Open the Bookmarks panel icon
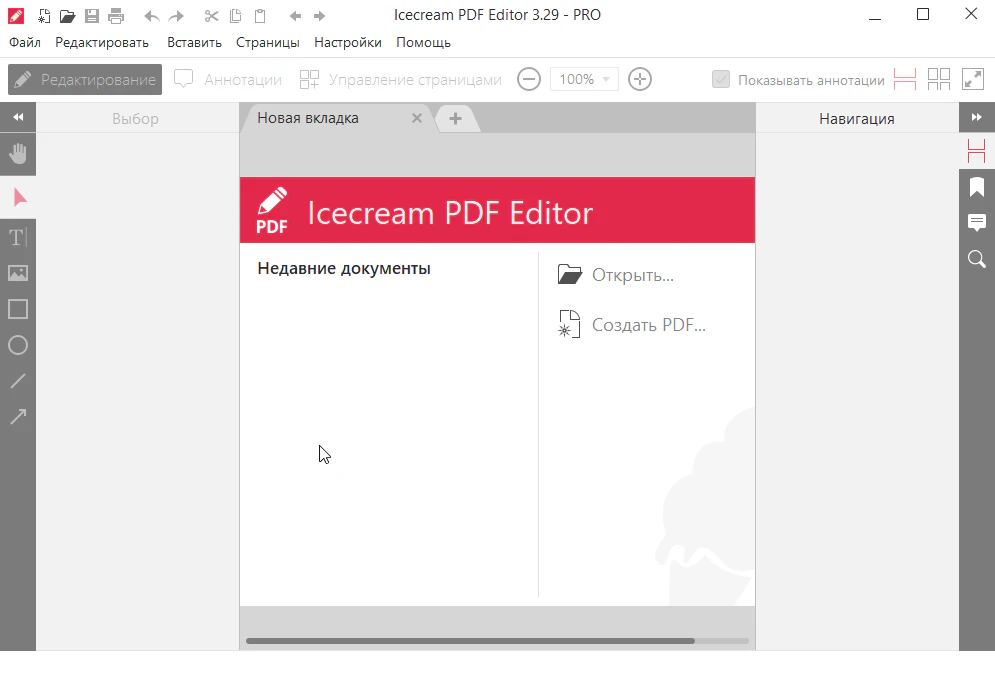Image resolution: width=995 pixels, height=680 pixels. point(977,187)
